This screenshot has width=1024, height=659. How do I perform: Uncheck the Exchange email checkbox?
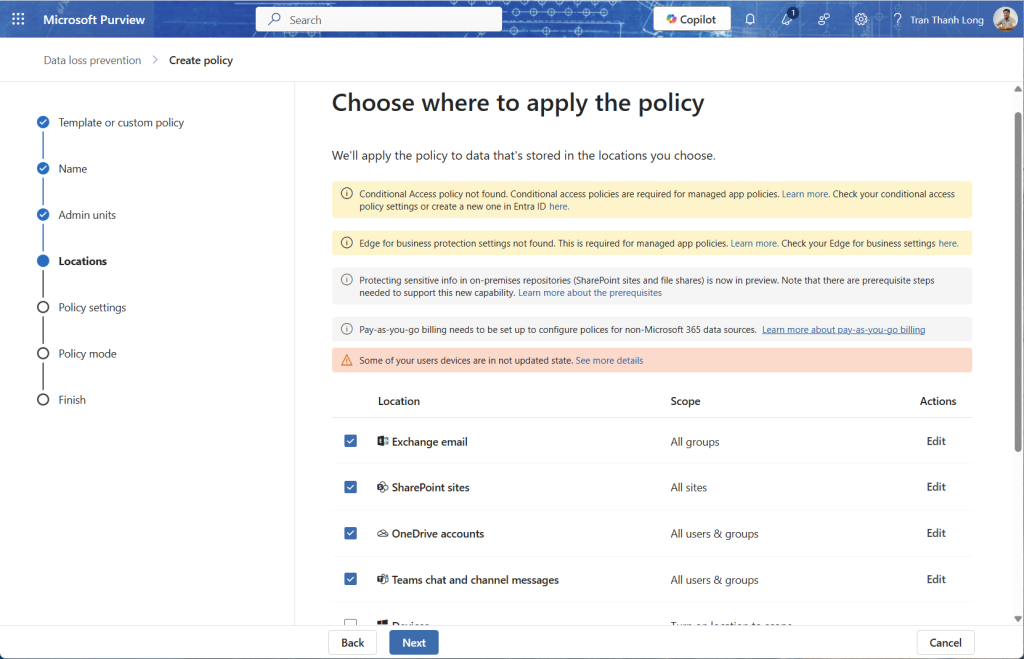pos(350,441)
